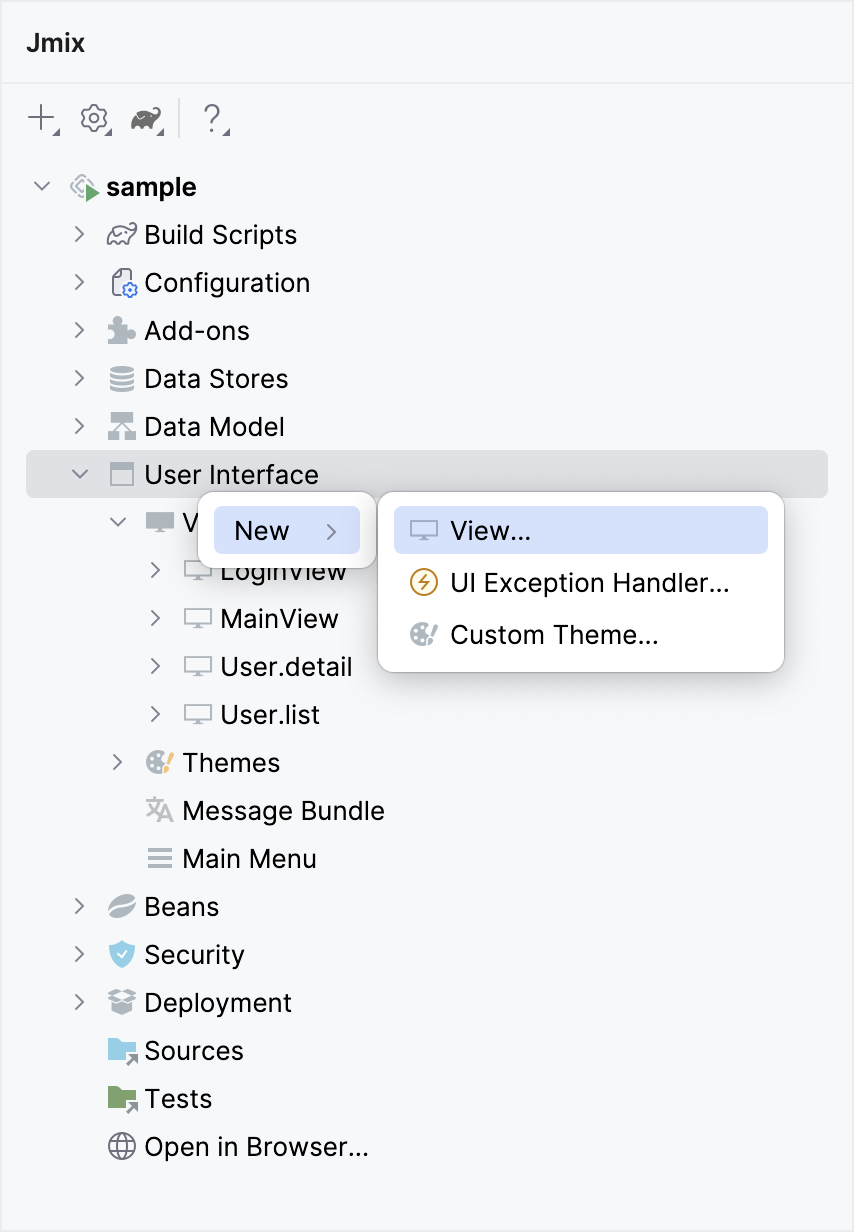Collapse the sample project root node
Screen dimensions: 854x1232
pos(41,186)
